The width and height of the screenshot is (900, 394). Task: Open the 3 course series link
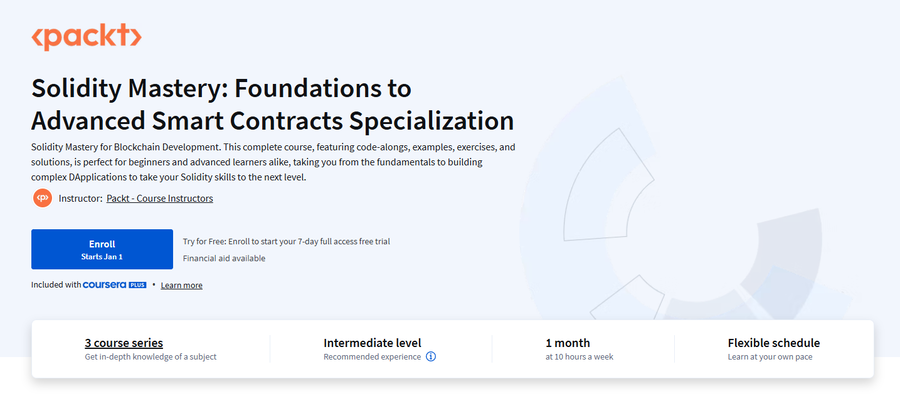(124, 343)
